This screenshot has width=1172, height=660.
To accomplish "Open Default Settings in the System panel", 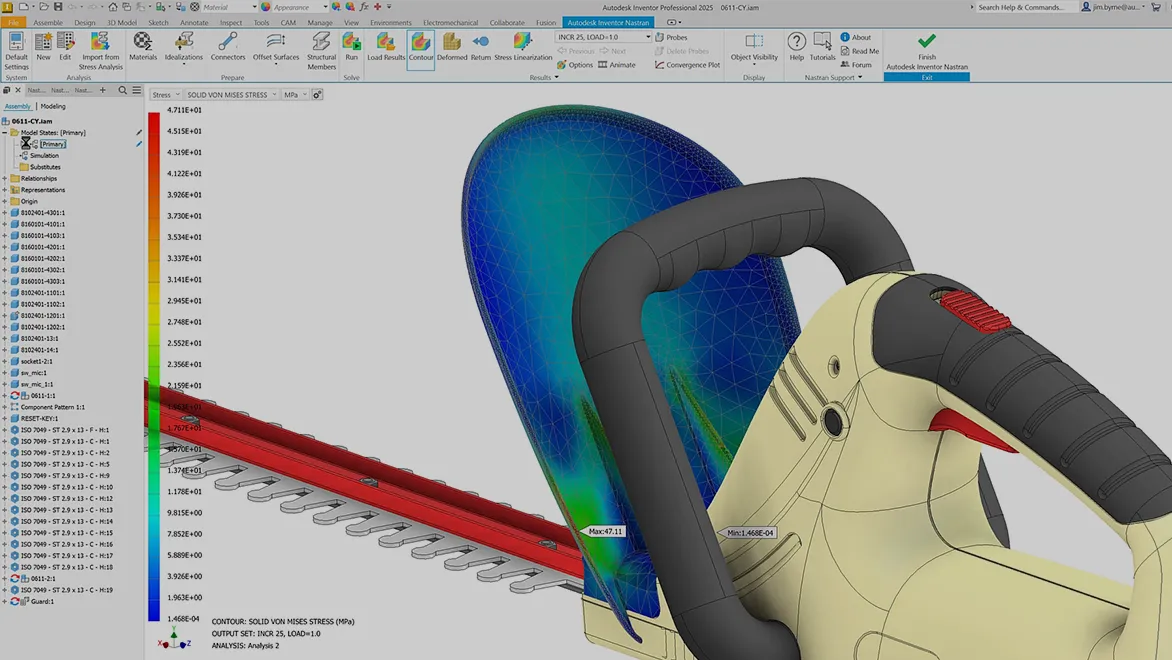I will 16,51.
